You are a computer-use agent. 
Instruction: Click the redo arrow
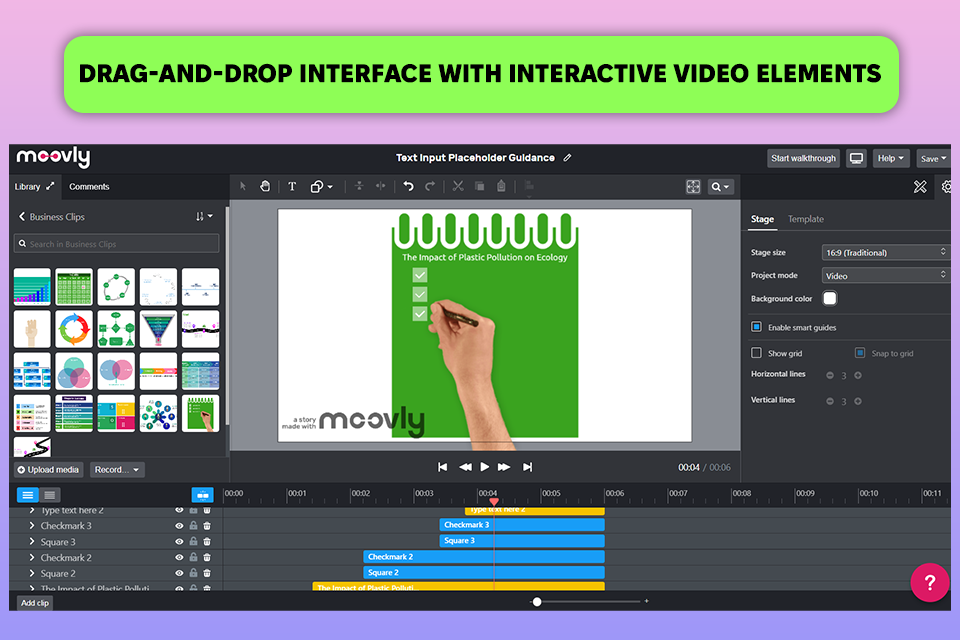430,186
